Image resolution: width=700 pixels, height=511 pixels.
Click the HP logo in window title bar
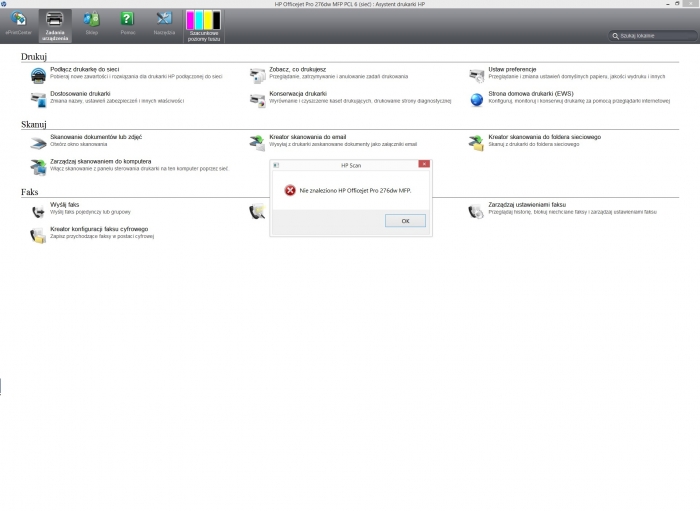coord(4,4)
